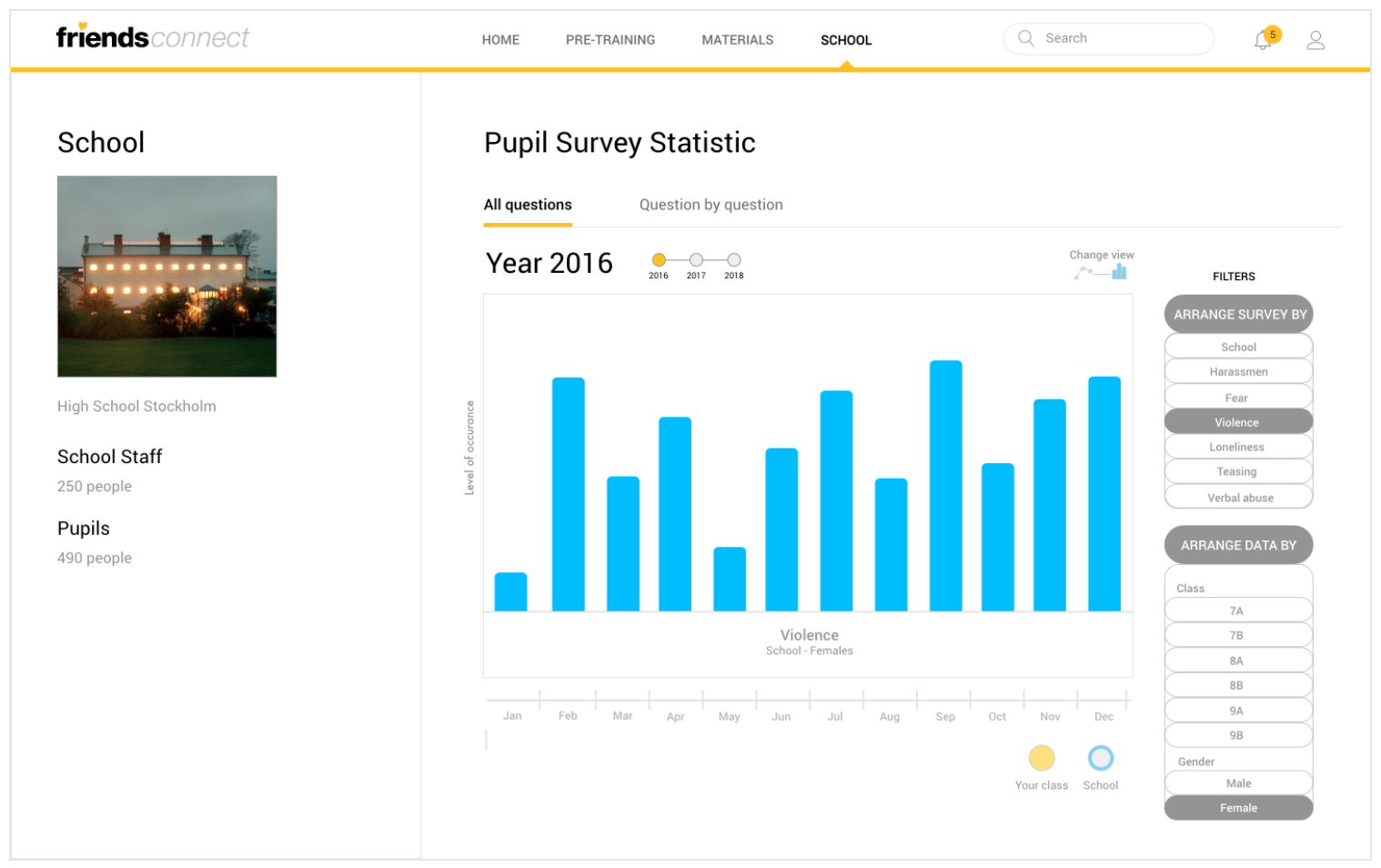The height and width of the screenshot is (868, 1381).
Task: Filter survey by Loneliness
Action: (x=1239, y=447)
